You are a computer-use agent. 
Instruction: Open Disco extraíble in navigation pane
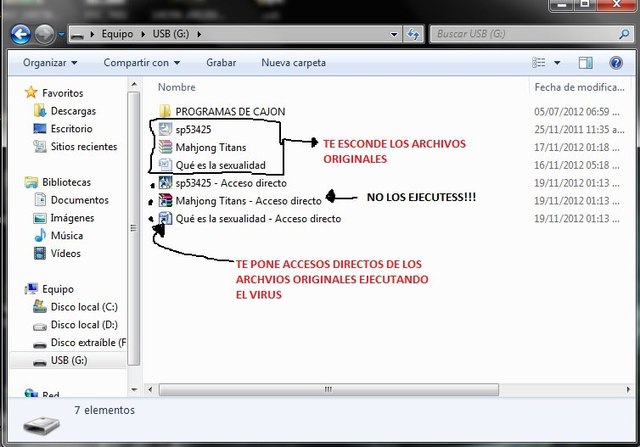88,342
